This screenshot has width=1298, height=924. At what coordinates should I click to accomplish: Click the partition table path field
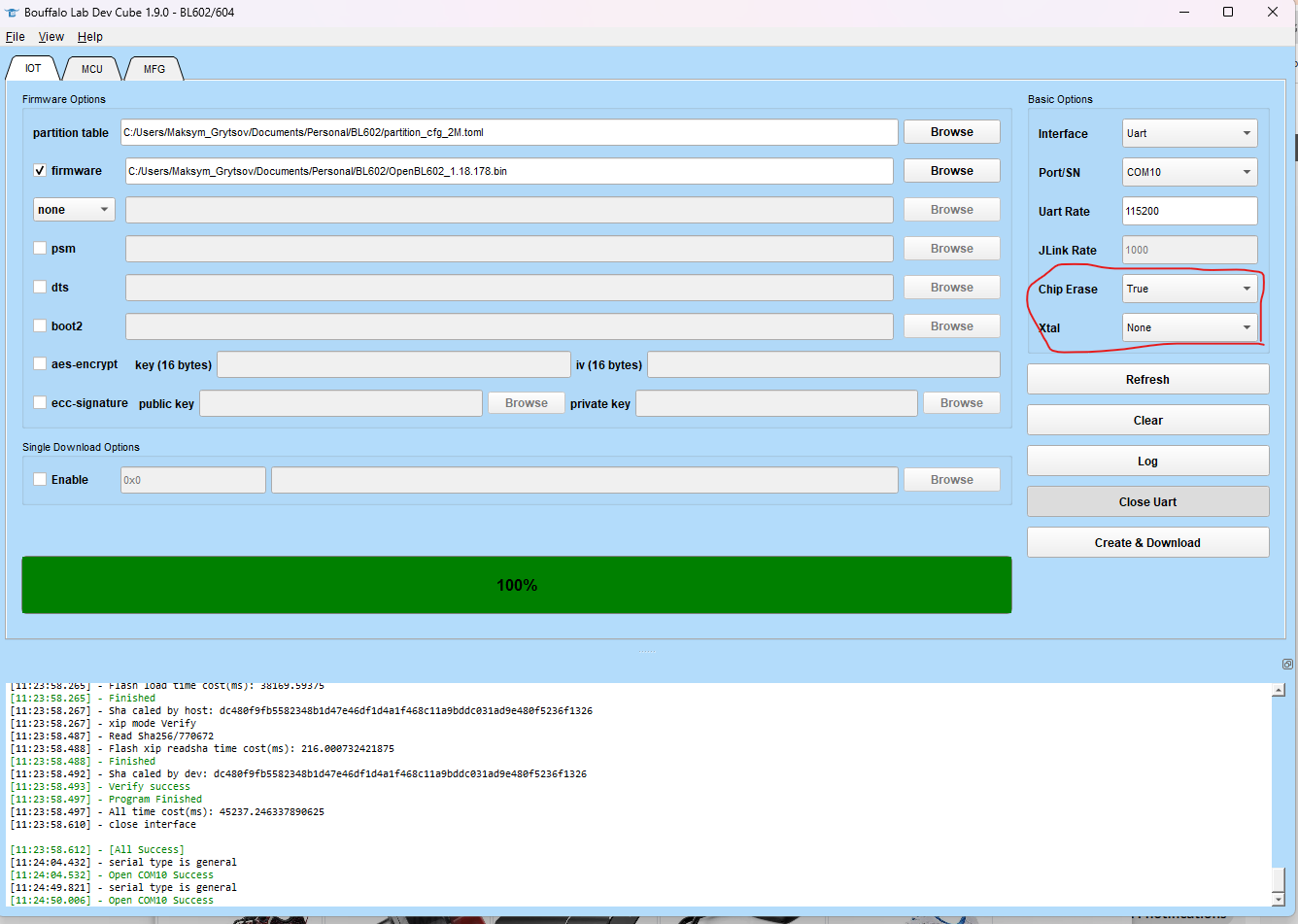509,132
